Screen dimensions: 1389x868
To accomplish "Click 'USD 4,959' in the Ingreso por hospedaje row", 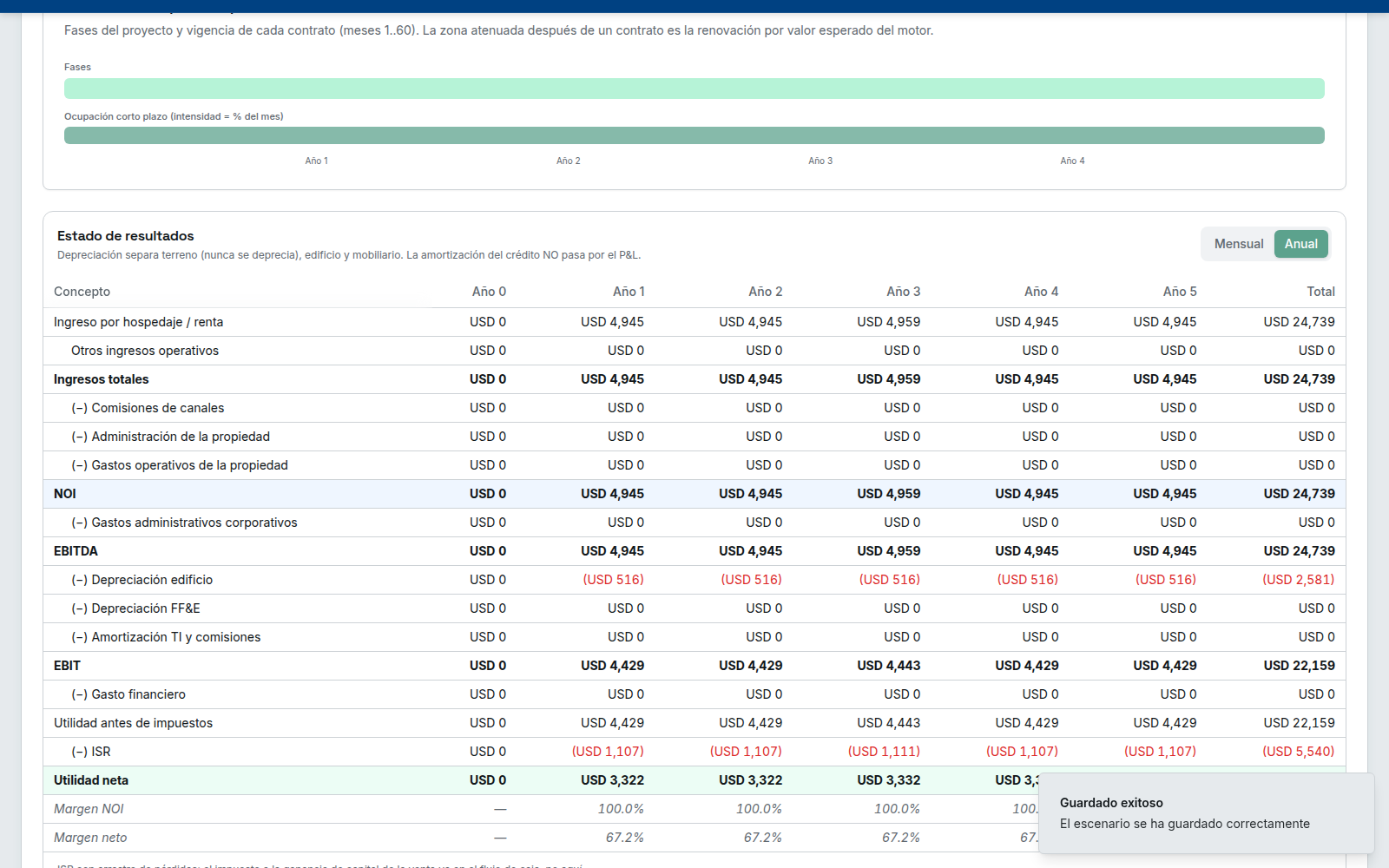I will coord(889,322).
